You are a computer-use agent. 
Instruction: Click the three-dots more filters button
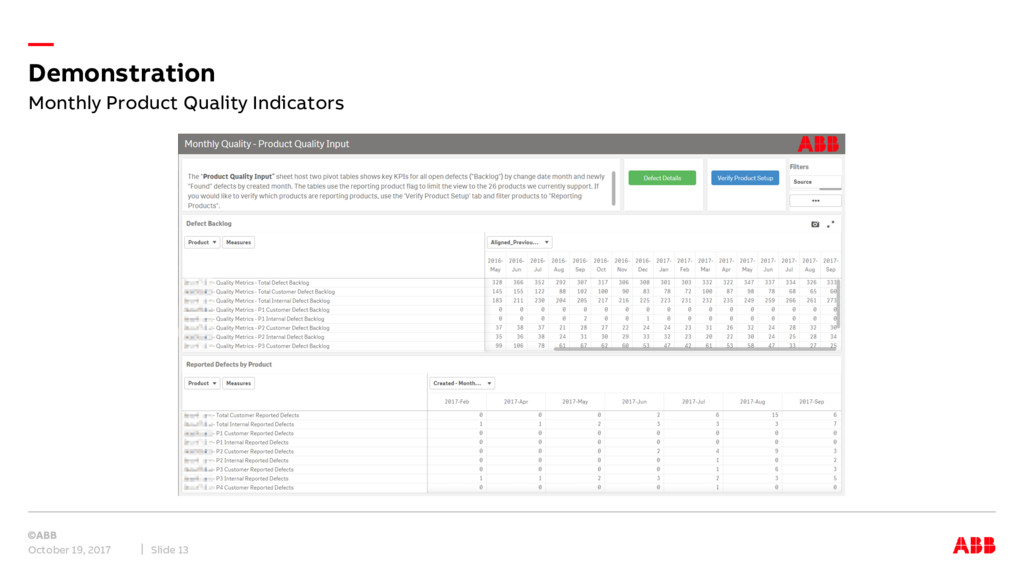815,200
